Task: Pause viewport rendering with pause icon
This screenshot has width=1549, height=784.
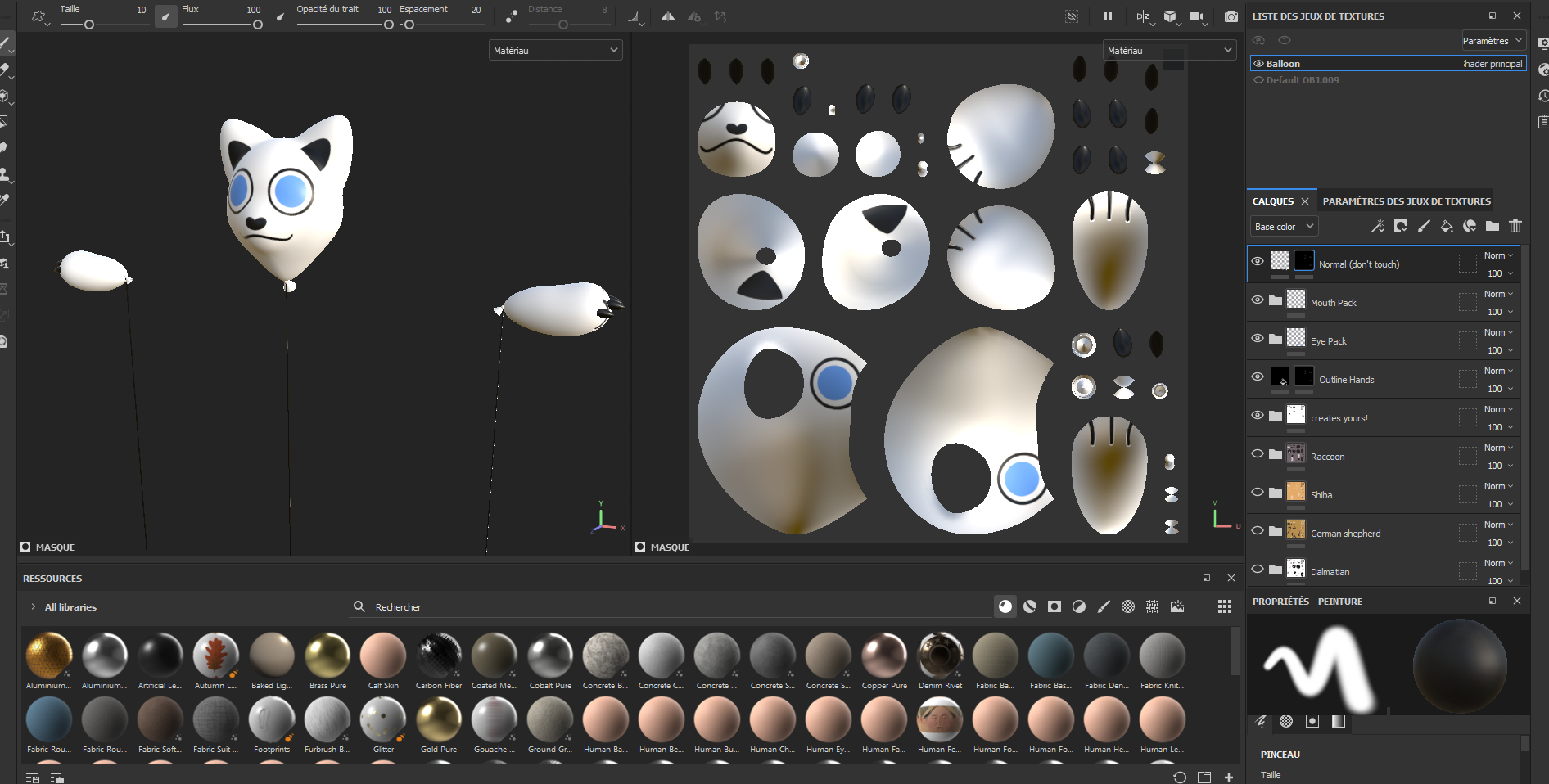Action: pyautogui.click(x=1108, y=16)
